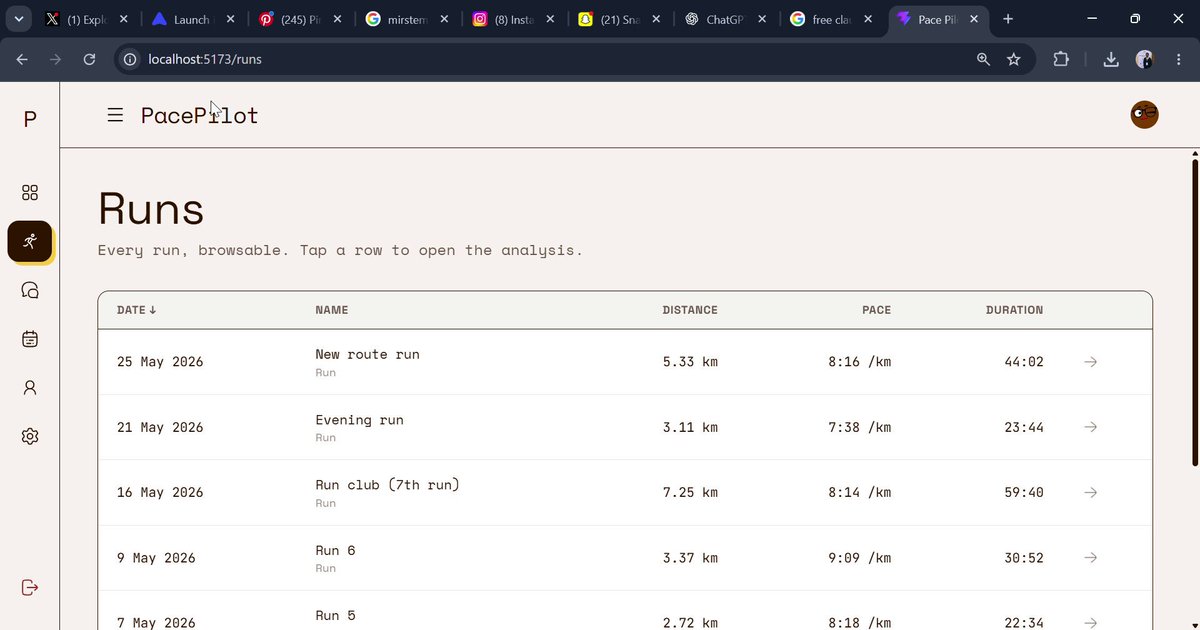Switch to the ChatGPT browser tab

(x=726, y=19)
